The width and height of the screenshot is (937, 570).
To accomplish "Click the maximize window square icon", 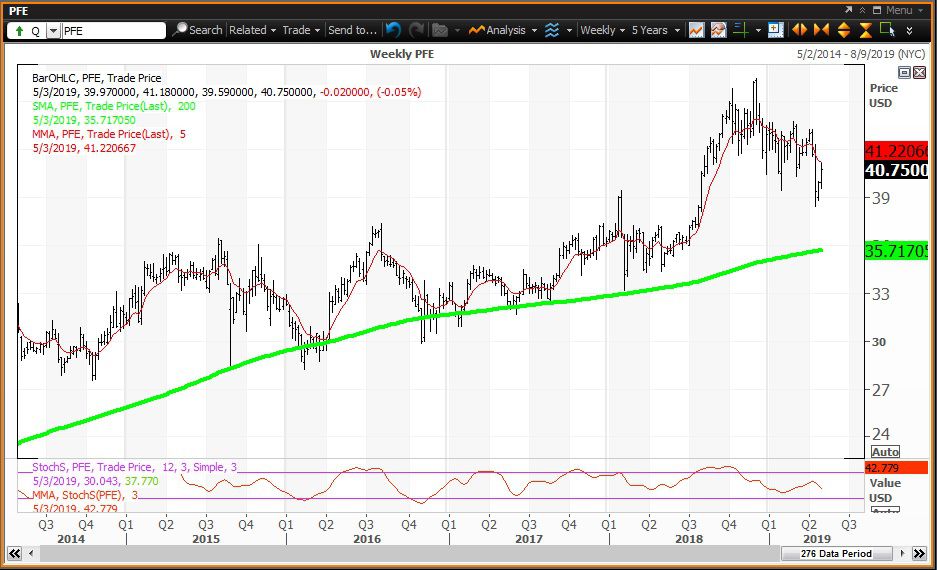I will [877, 10].
